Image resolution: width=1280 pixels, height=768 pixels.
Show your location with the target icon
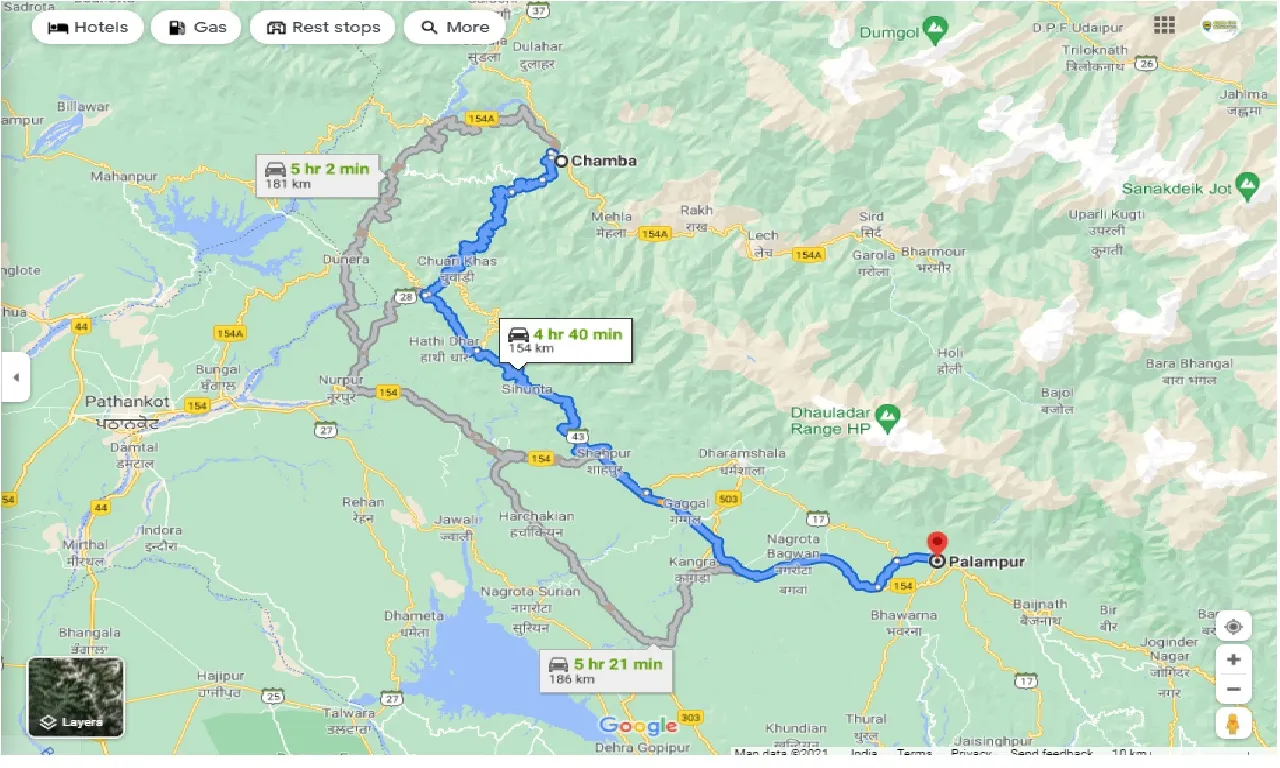click(1233, 626)
